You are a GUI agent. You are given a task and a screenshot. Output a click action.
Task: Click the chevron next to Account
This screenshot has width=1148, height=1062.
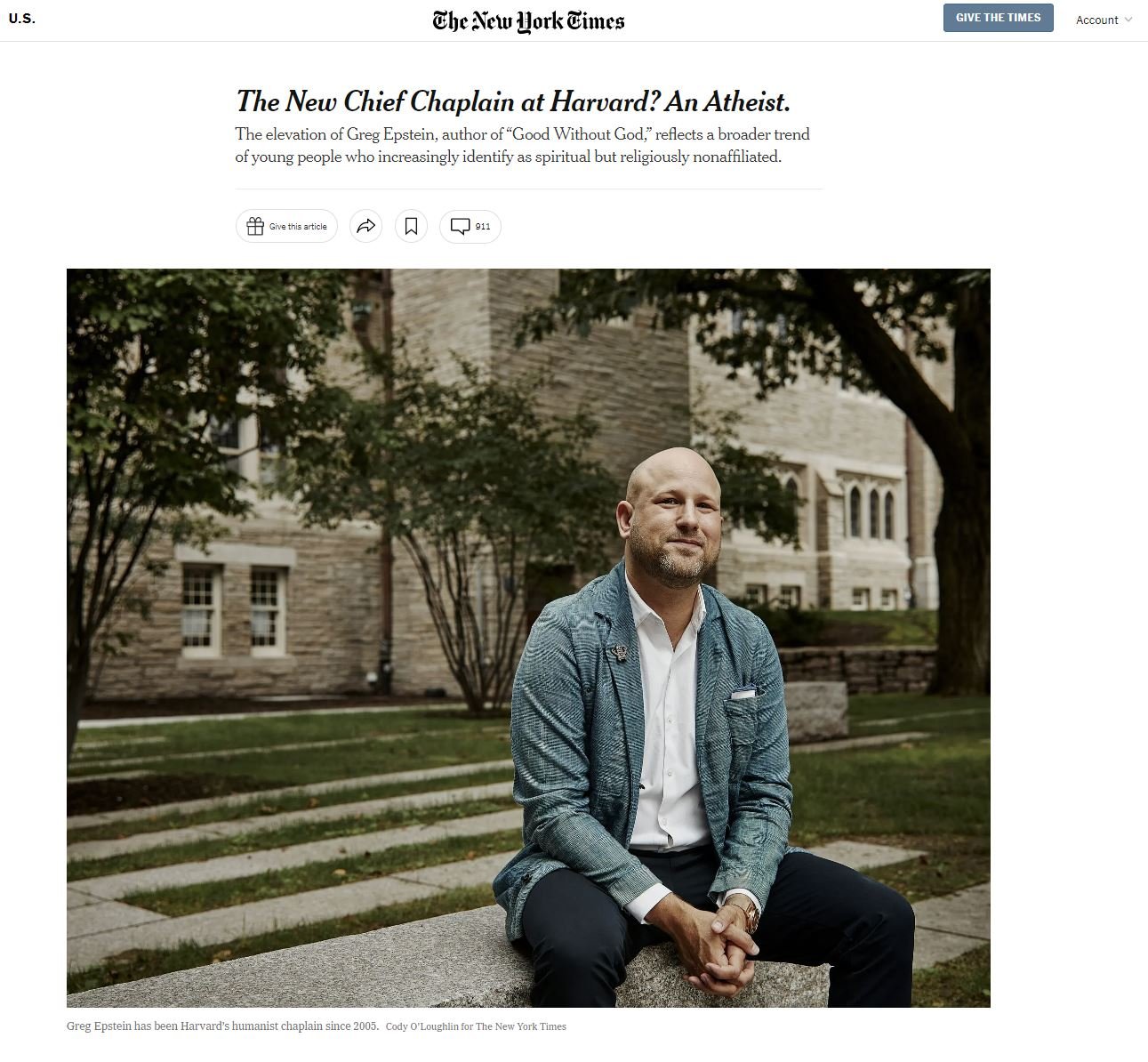point(1128,20)
